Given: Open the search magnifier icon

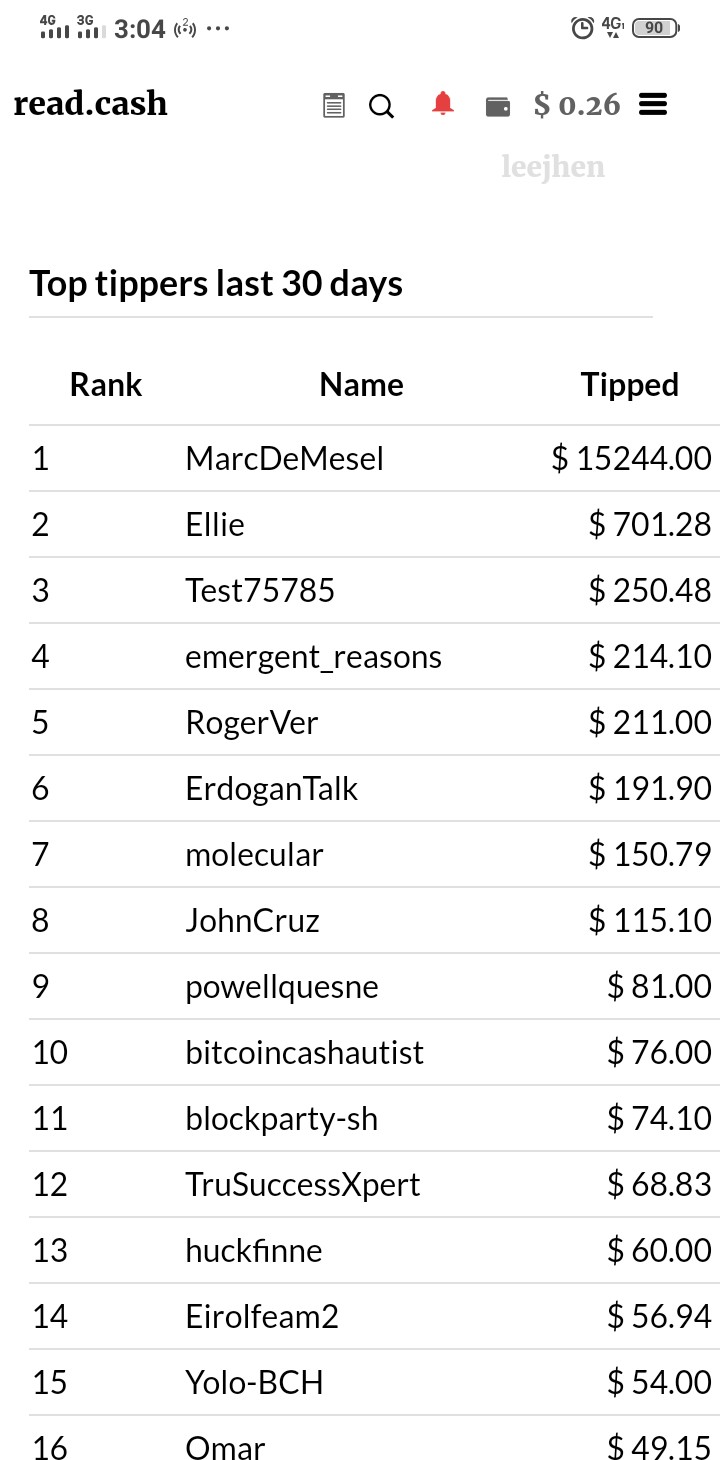Looking at the screenshot, I should (x=381, y=106).
